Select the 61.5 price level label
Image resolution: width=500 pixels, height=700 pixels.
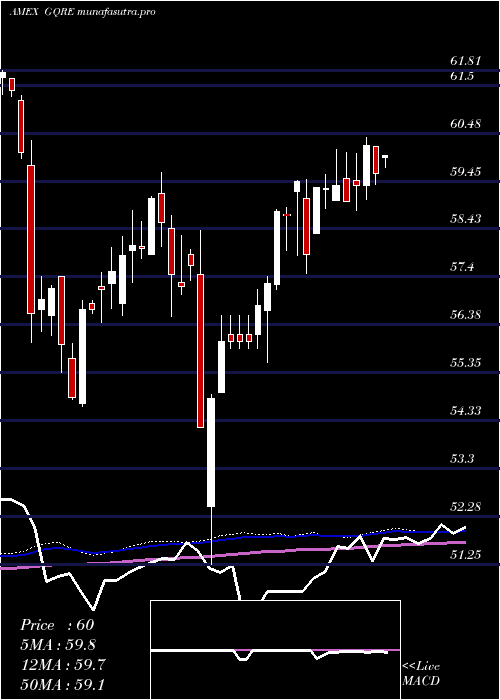[x=462, y=76]
